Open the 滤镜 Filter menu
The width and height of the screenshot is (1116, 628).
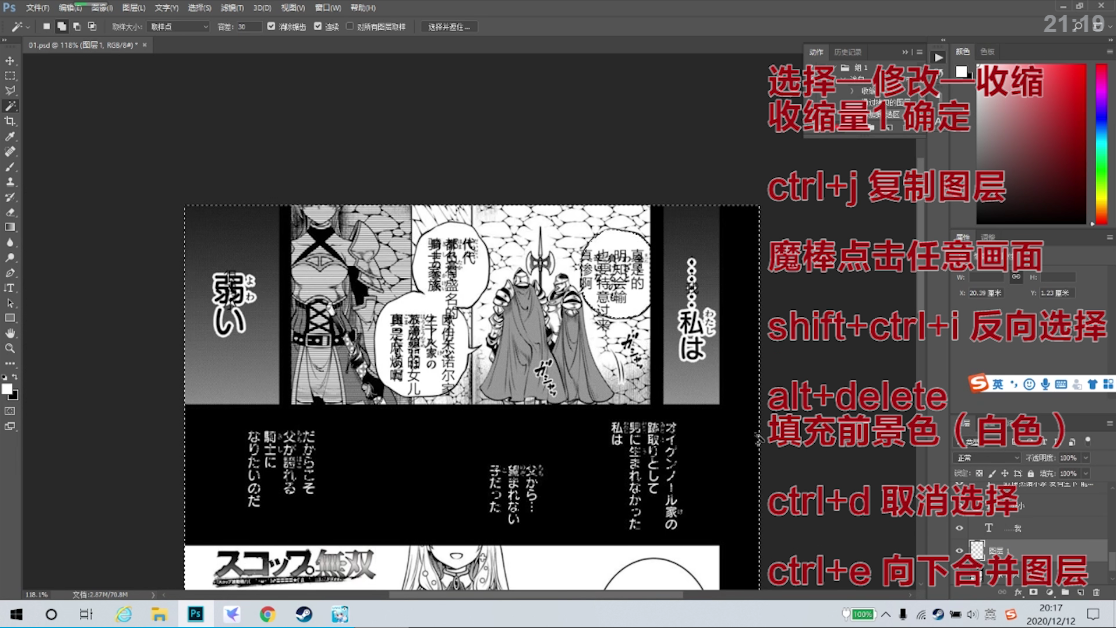pos(231,8)
